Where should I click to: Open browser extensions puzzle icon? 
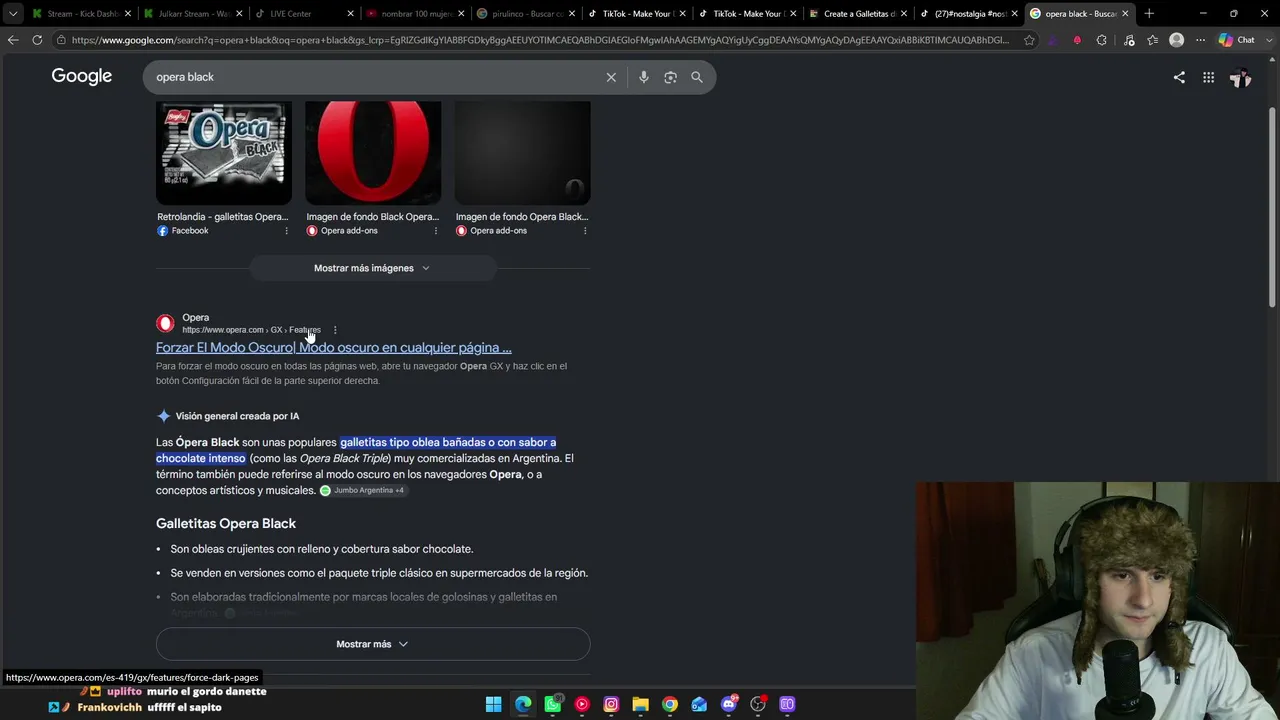coord(1102,40)
